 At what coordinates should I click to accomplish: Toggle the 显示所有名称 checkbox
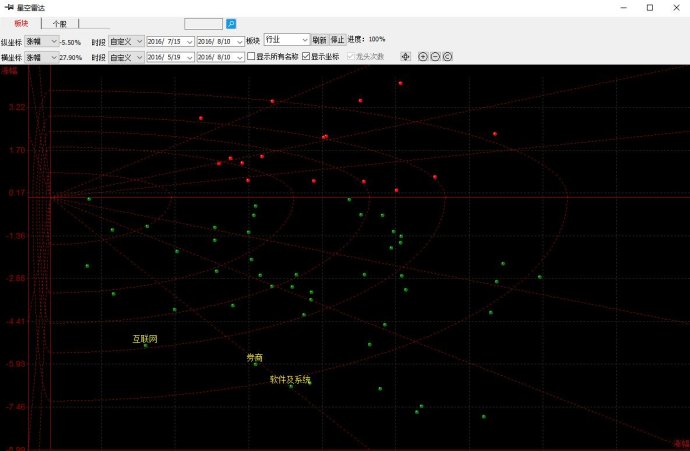251,56
